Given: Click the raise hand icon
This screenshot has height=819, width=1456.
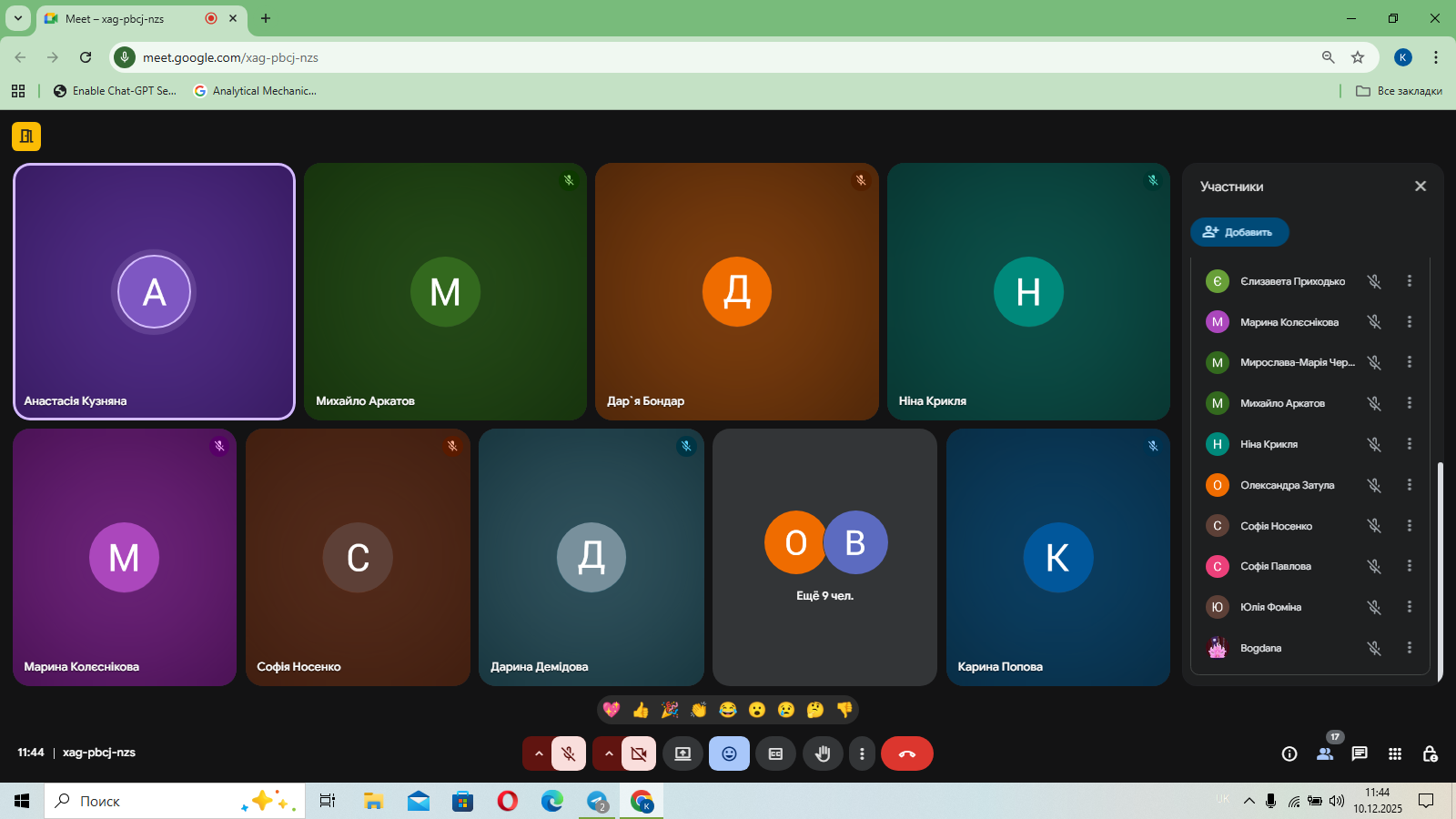Looking at the screenshot, I should tap(823, 753).
